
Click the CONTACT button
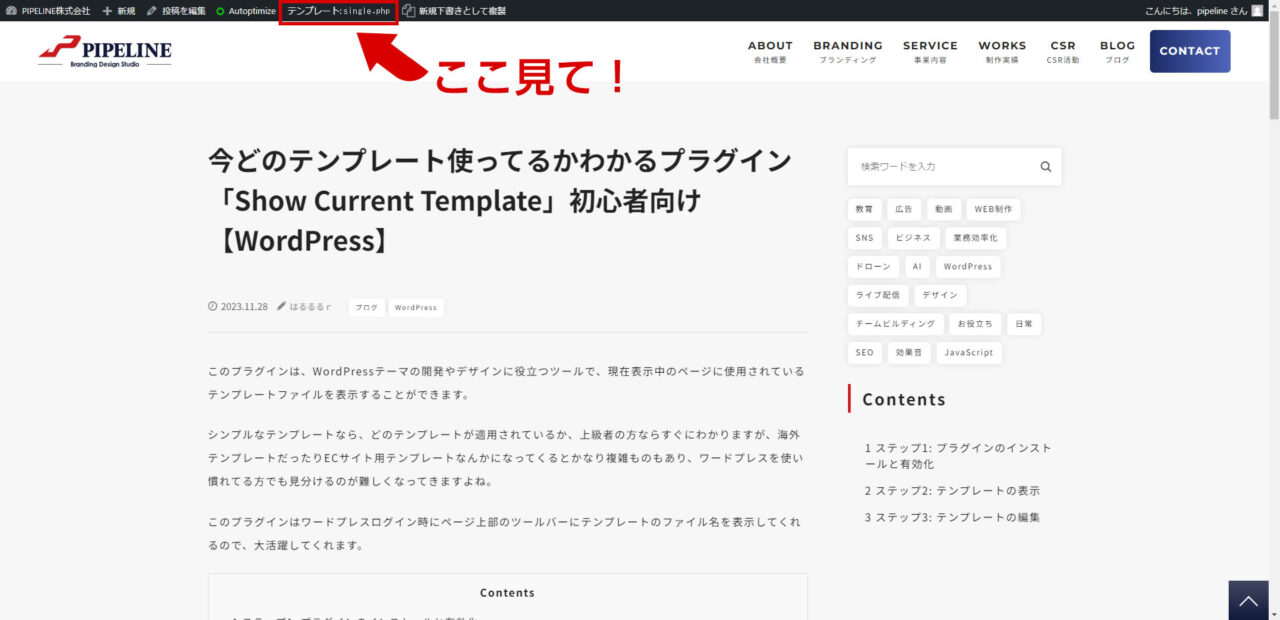[x=1190, y=51]
